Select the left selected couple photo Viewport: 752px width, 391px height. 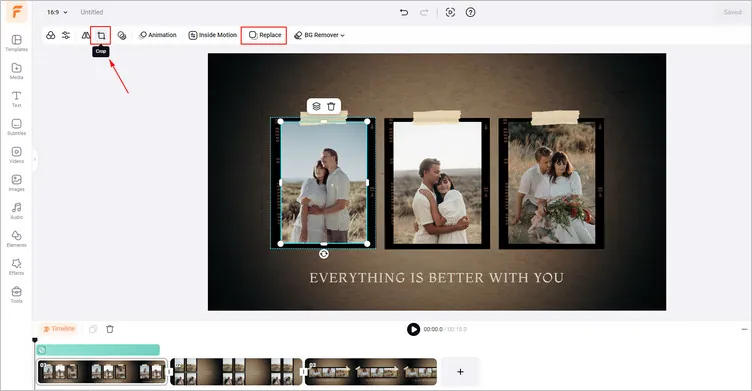pyautogui.click(x=324, y=183)
